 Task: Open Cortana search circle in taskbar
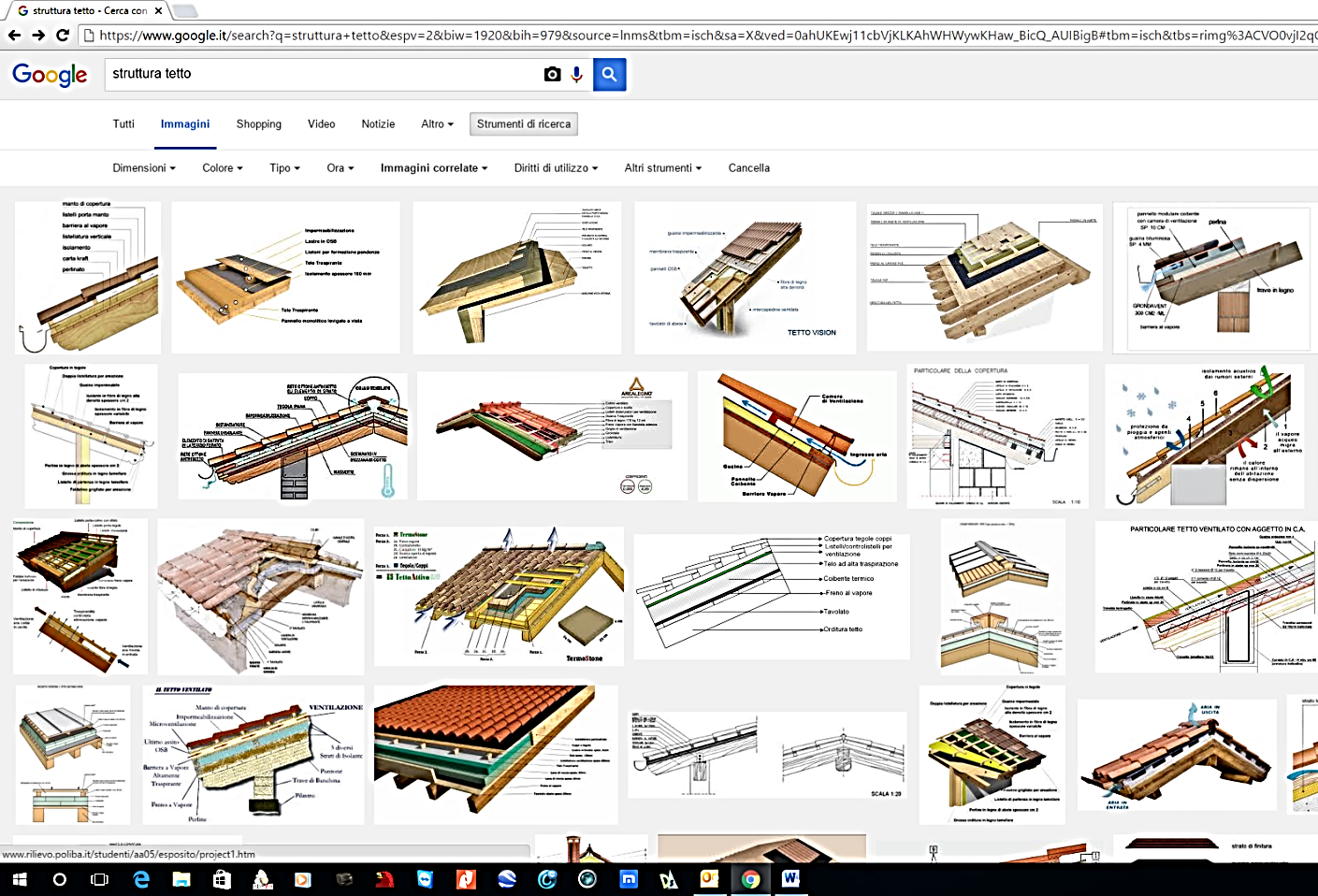click(x=59, y=879)
